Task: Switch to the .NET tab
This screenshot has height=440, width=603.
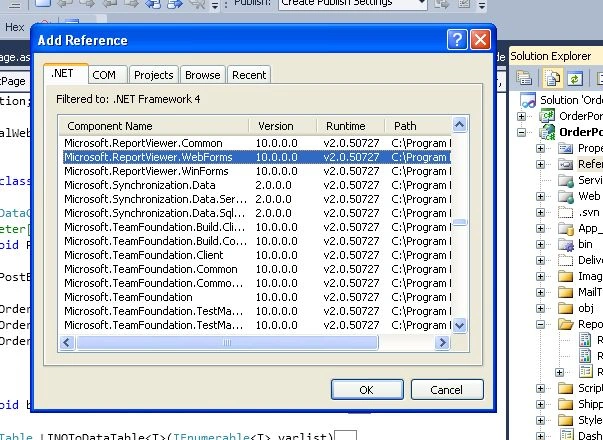Action: click(x=66, y=73)
